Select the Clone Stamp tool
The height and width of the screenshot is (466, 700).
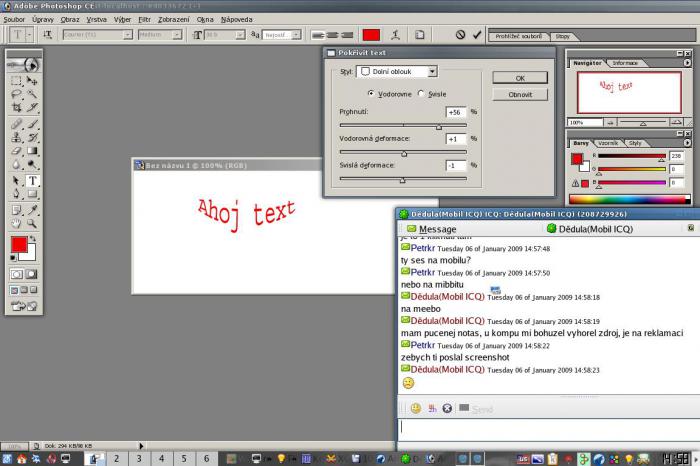click(x=17, y=137)
